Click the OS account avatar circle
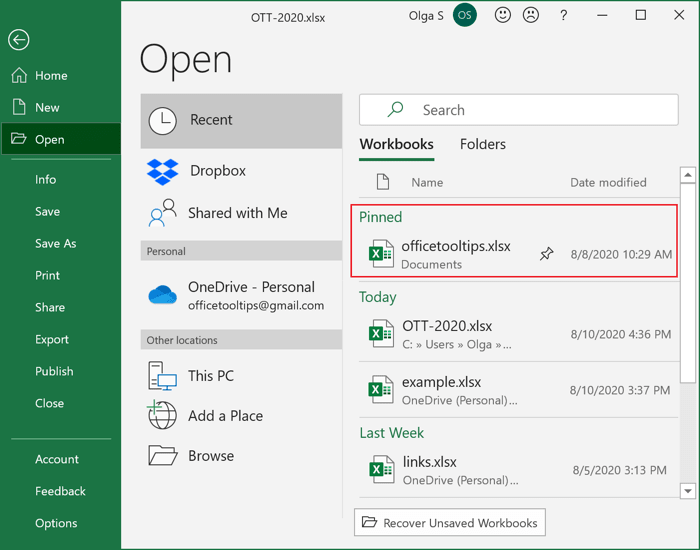This screenshot has height=550, width=700. point(464,15)
